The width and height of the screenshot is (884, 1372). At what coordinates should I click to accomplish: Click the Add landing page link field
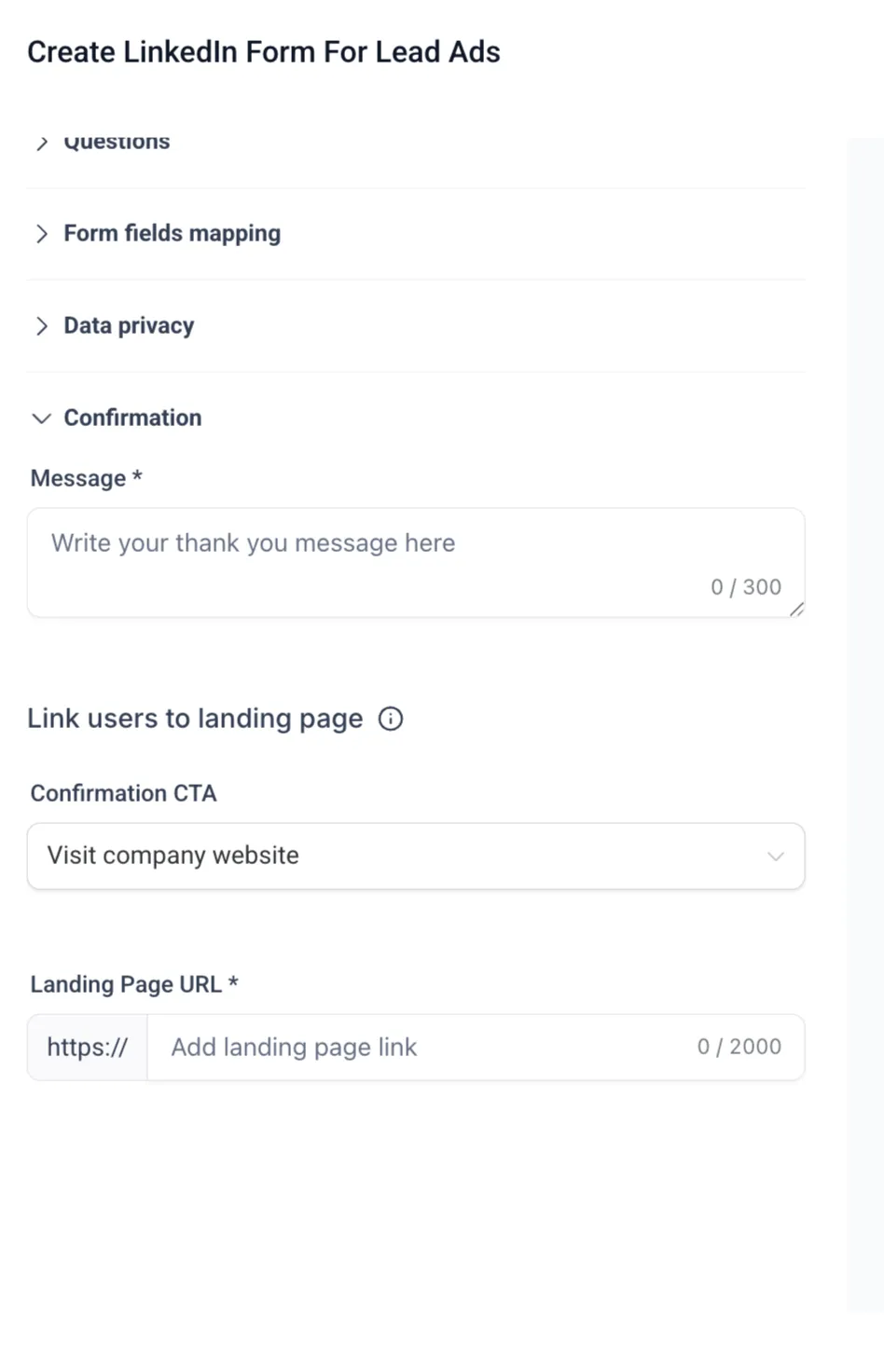pos(476,1048)
